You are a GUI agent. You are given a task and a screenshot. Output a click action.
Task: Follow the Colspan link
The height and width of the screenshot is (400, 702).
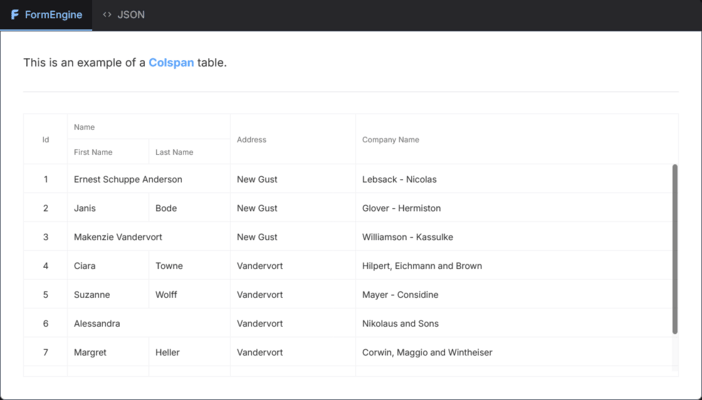[171, 63]
